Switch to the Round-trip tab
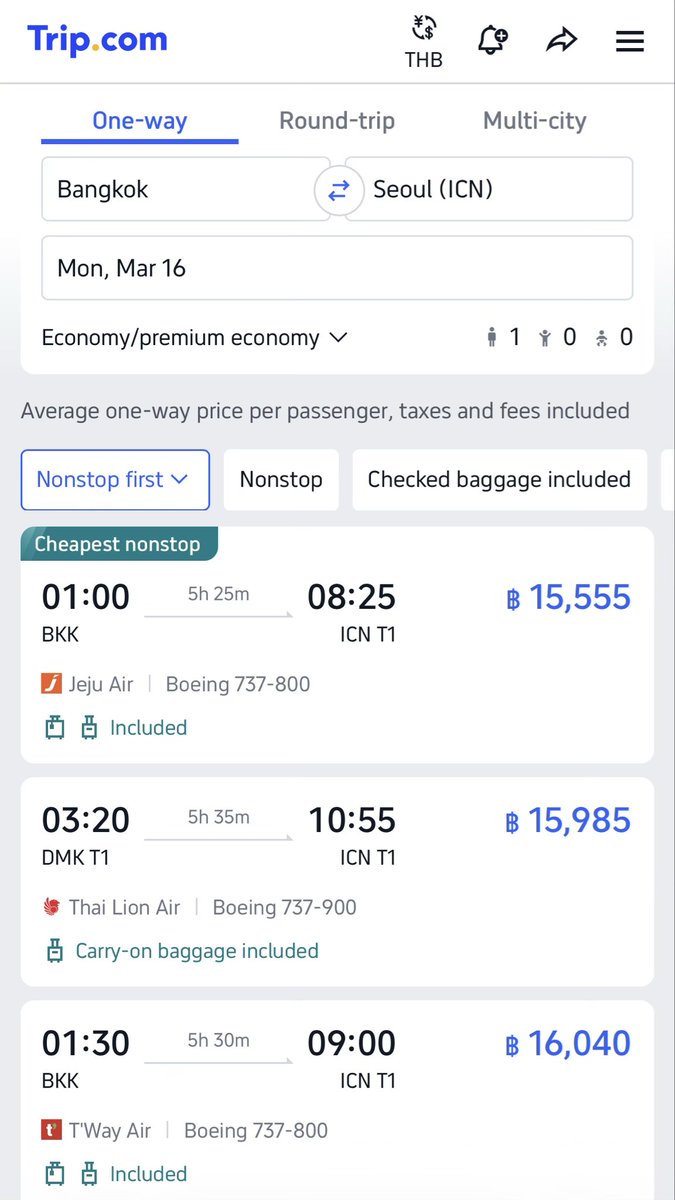The height and width of the screenshot is (1200, 675). [x=337, y=121]
